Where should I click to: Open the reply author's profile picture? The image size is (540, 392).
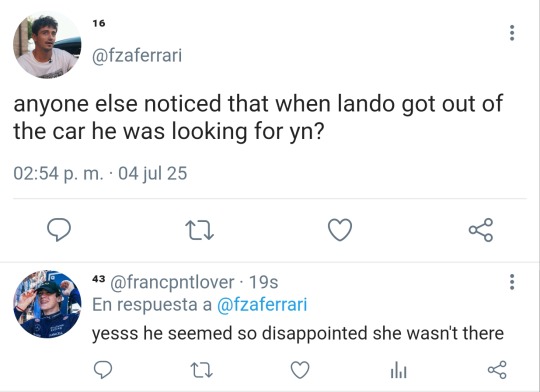(x=47, y=304)
